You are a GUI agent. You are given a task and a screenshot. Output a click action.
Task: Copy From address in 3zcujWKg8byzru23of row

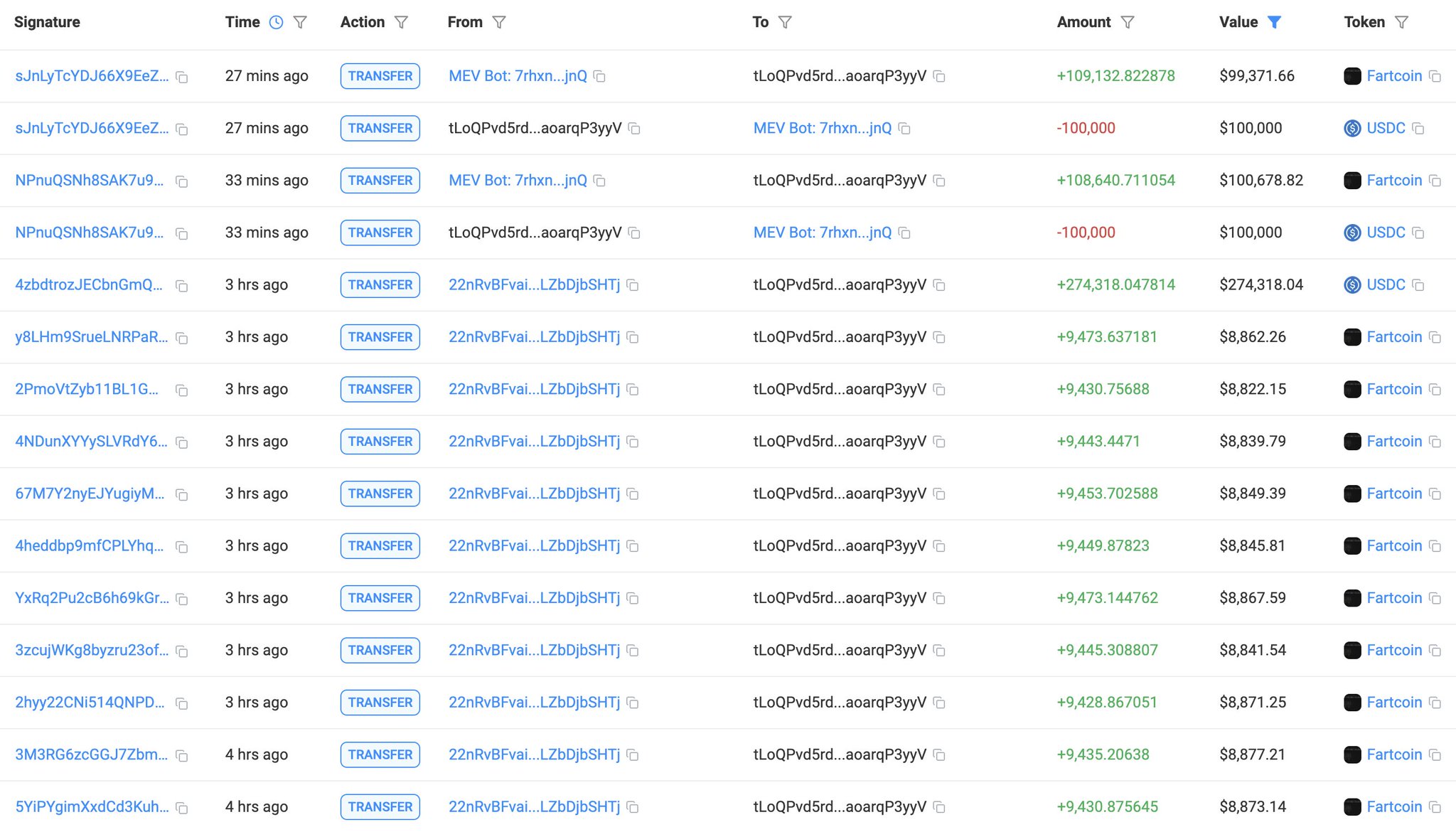(x=633, y=651)
